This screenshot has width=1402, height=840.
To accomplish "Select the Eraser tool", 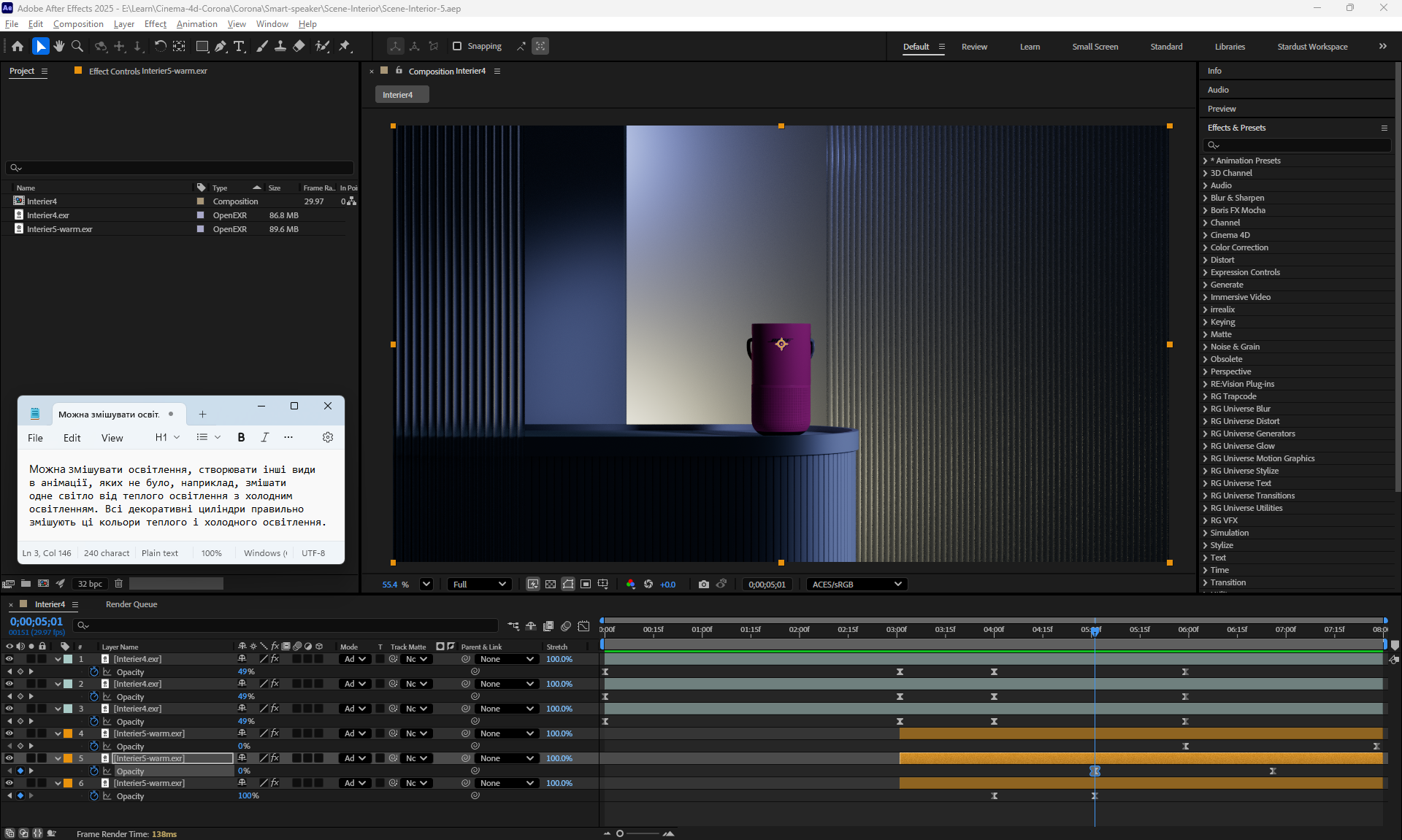I will pyautogui.click(x=299, y=46).
